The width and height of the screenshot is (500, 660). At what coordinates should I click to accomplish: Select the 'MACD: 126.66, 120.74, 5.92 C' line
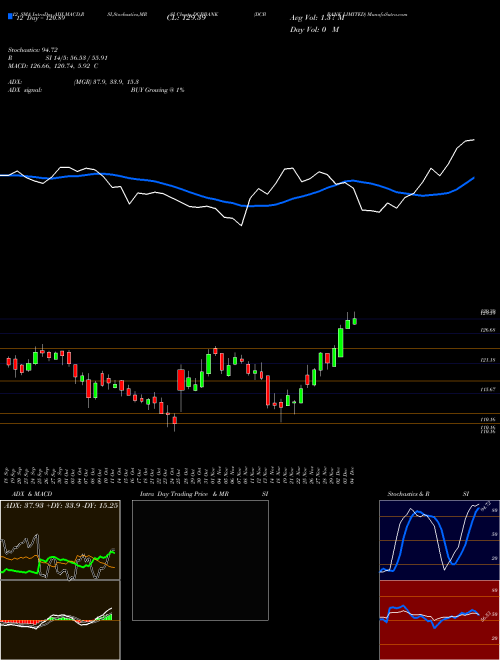click(x=53, y=66)
